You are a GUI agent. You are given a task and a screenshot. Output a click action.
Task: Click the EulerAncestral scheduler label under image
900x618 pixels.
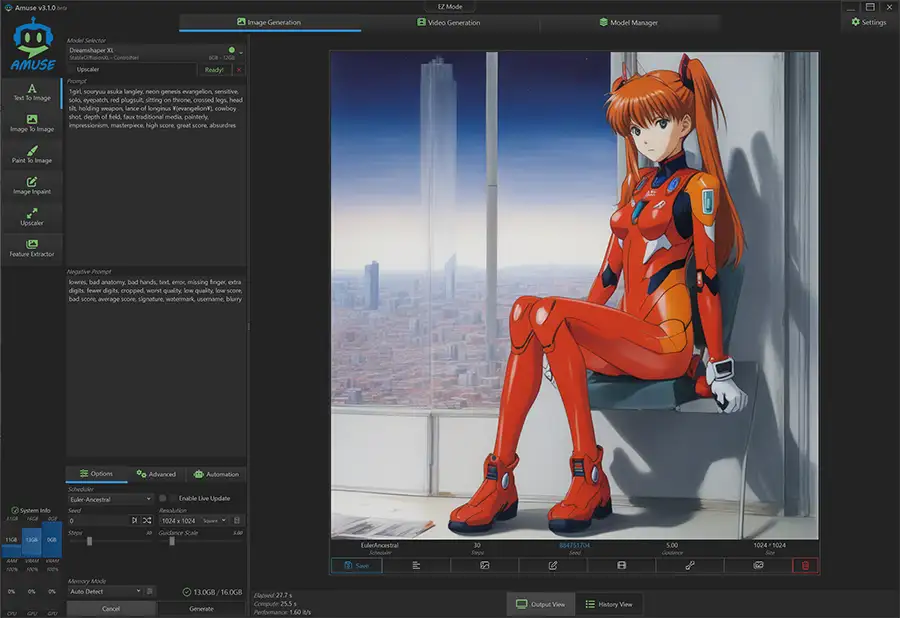[379, 545]
